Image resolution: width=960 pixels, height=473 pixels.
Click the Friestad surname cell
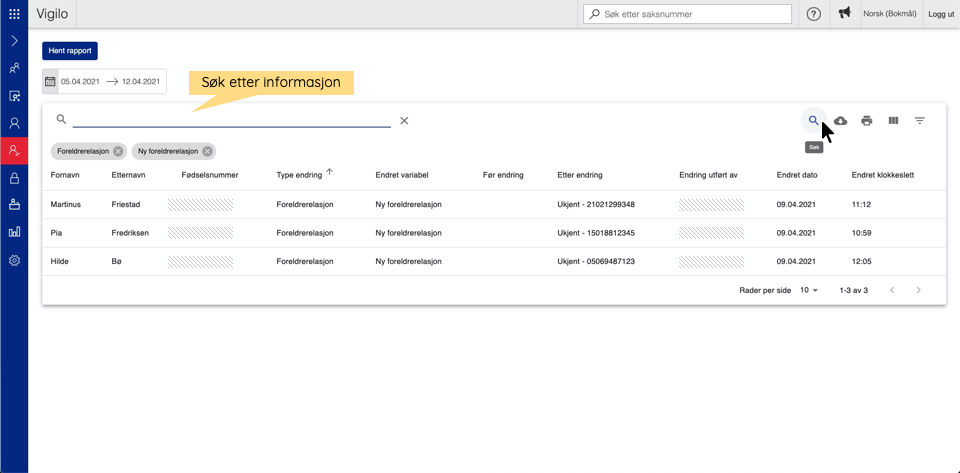click(x=126, y=204)
